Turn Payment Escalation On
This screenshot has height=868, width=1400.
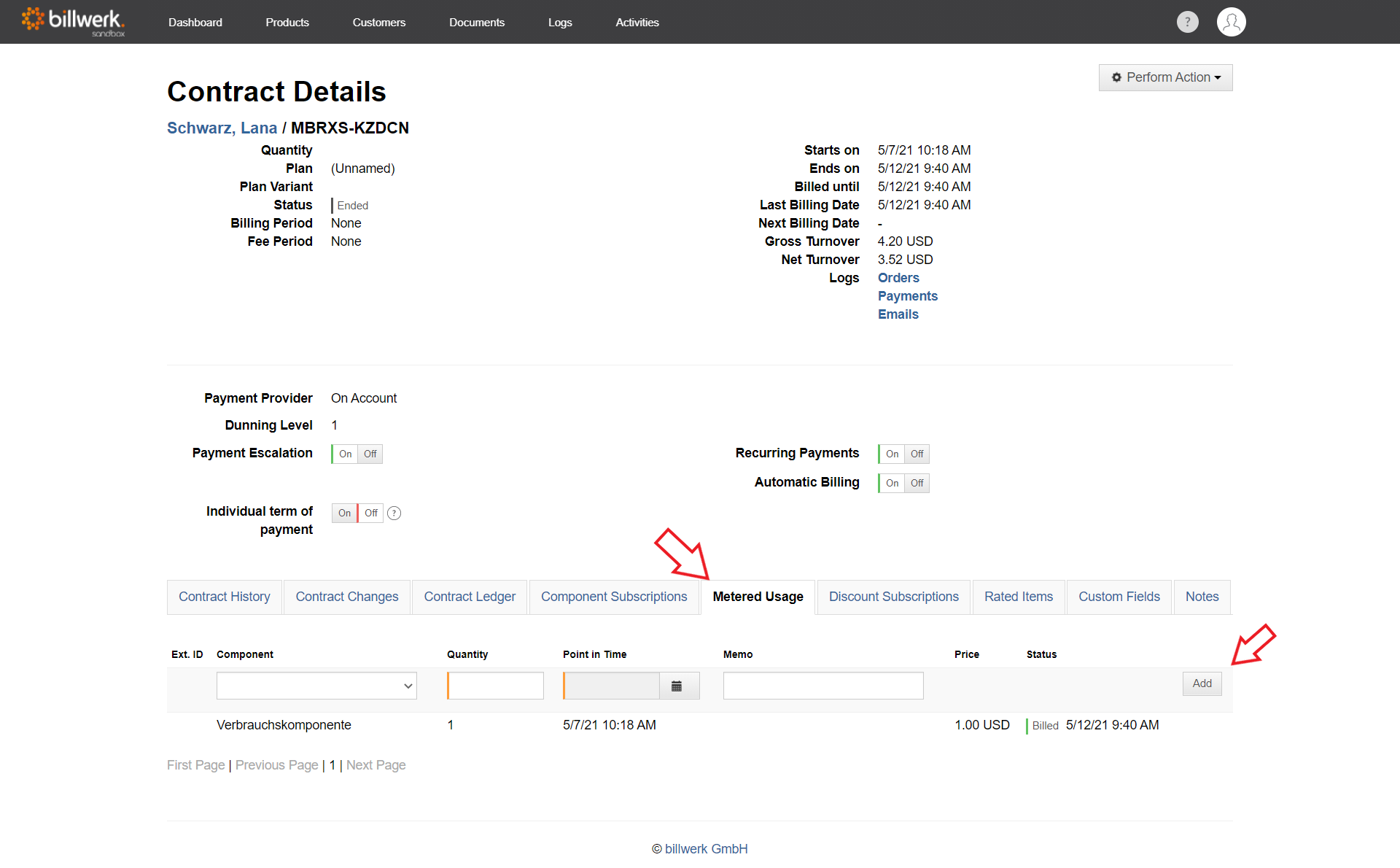coord(345,454)
